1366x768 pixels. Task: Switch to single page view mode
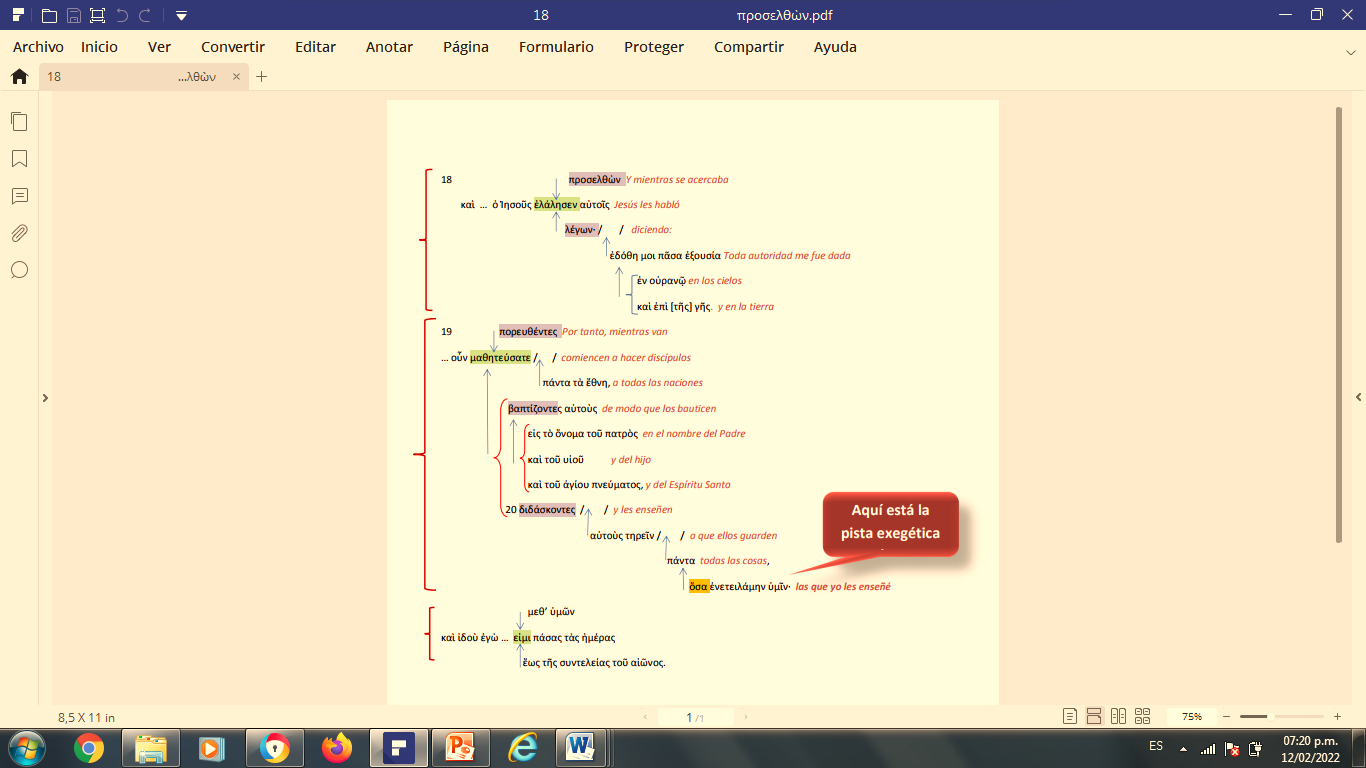[x=1070, y=716]
